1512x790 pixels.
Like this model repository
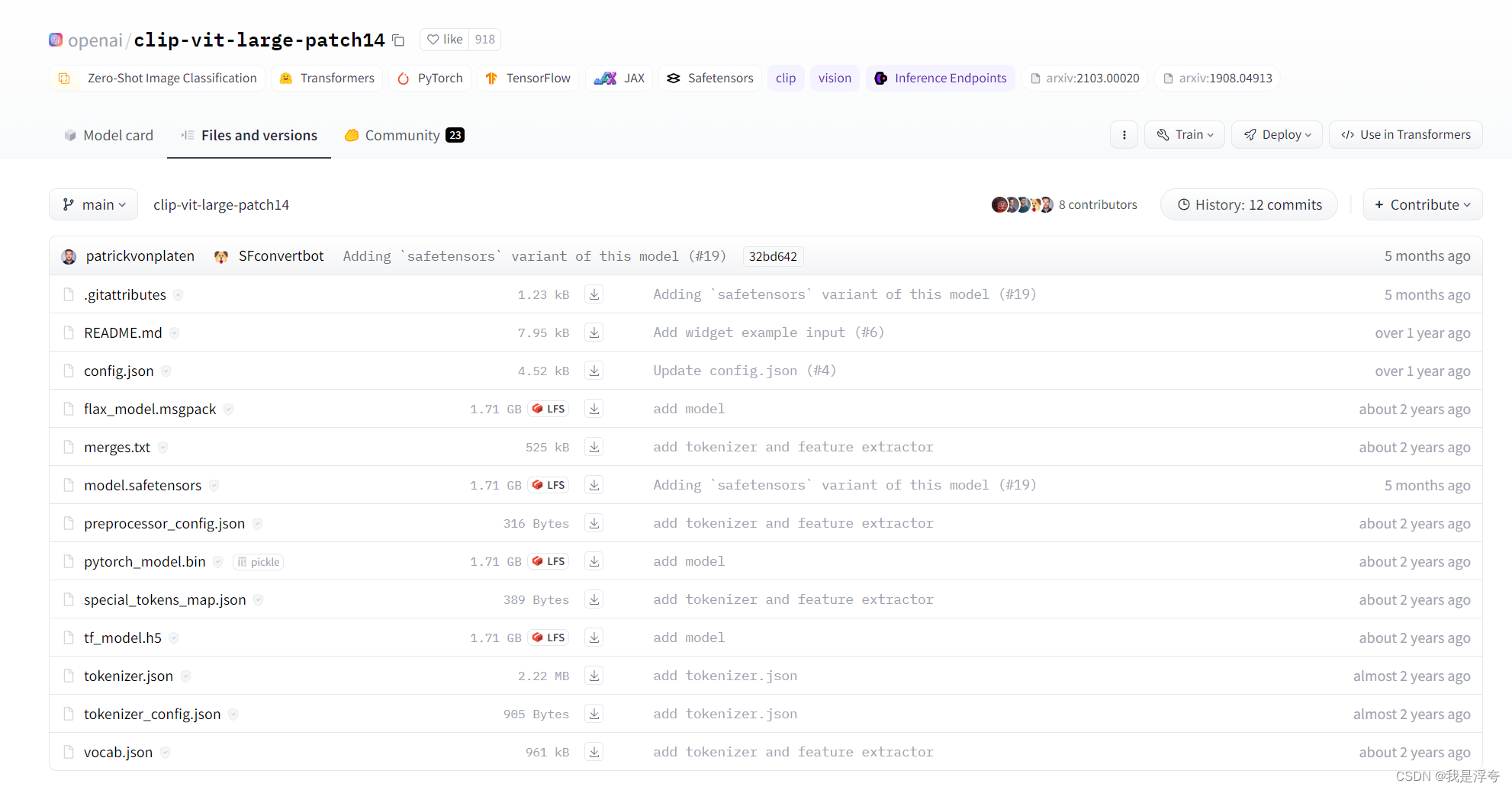tap(445, 40)
